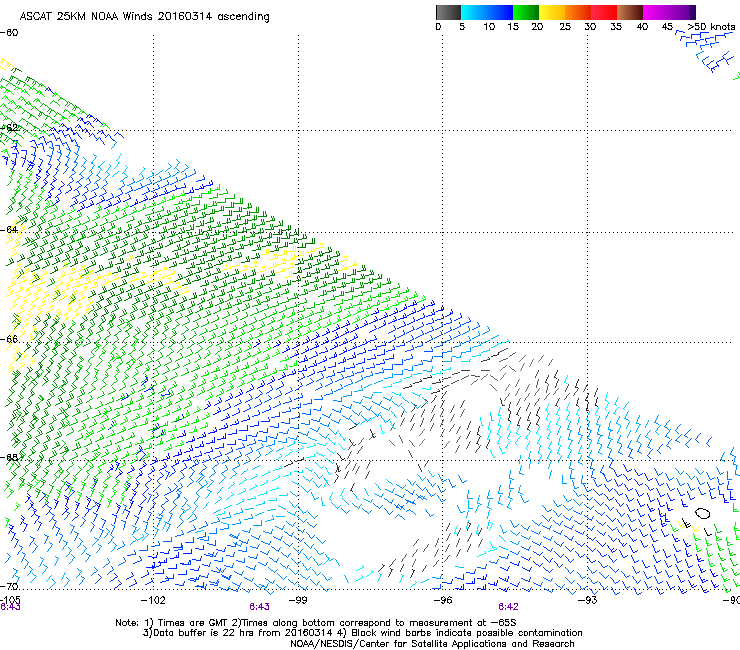
Task: Click the yellow 20-25 knots legend segment
Action: click(x=552, y=12)
